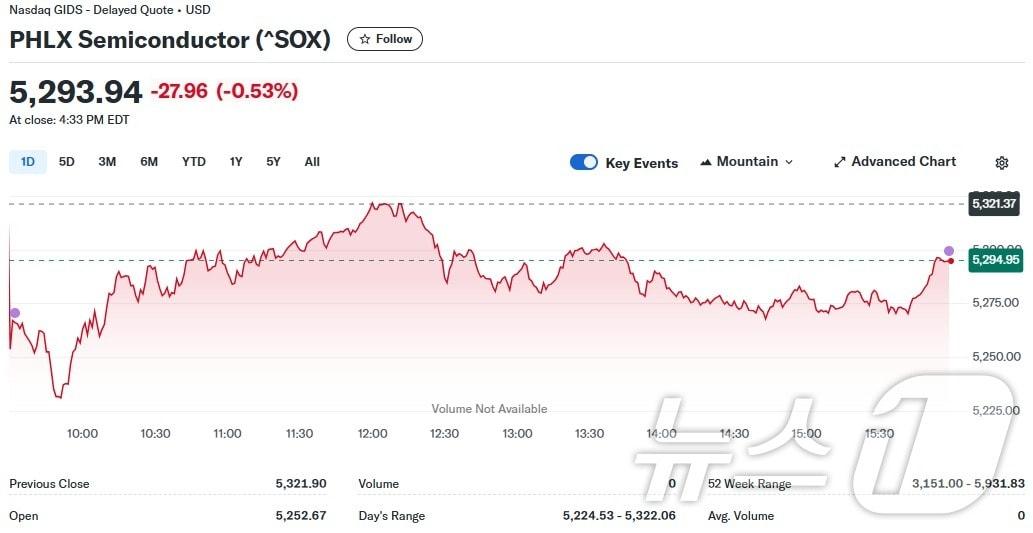Select the 1D time range tab
Image resolution: width=1033 pixels, height=533 pixels.
[x=28, y=162]
